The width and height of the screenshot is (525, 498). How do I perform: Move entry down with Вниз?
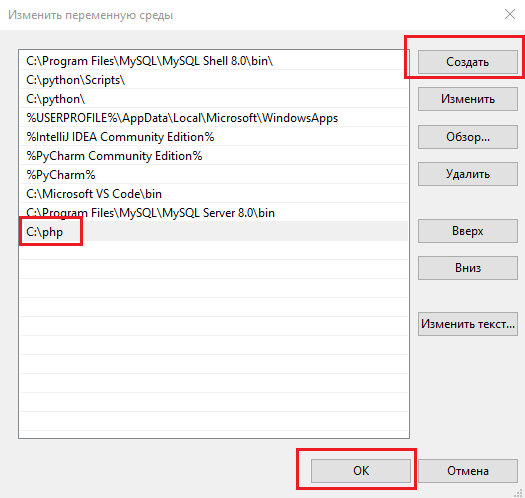[x=468, y=268]
